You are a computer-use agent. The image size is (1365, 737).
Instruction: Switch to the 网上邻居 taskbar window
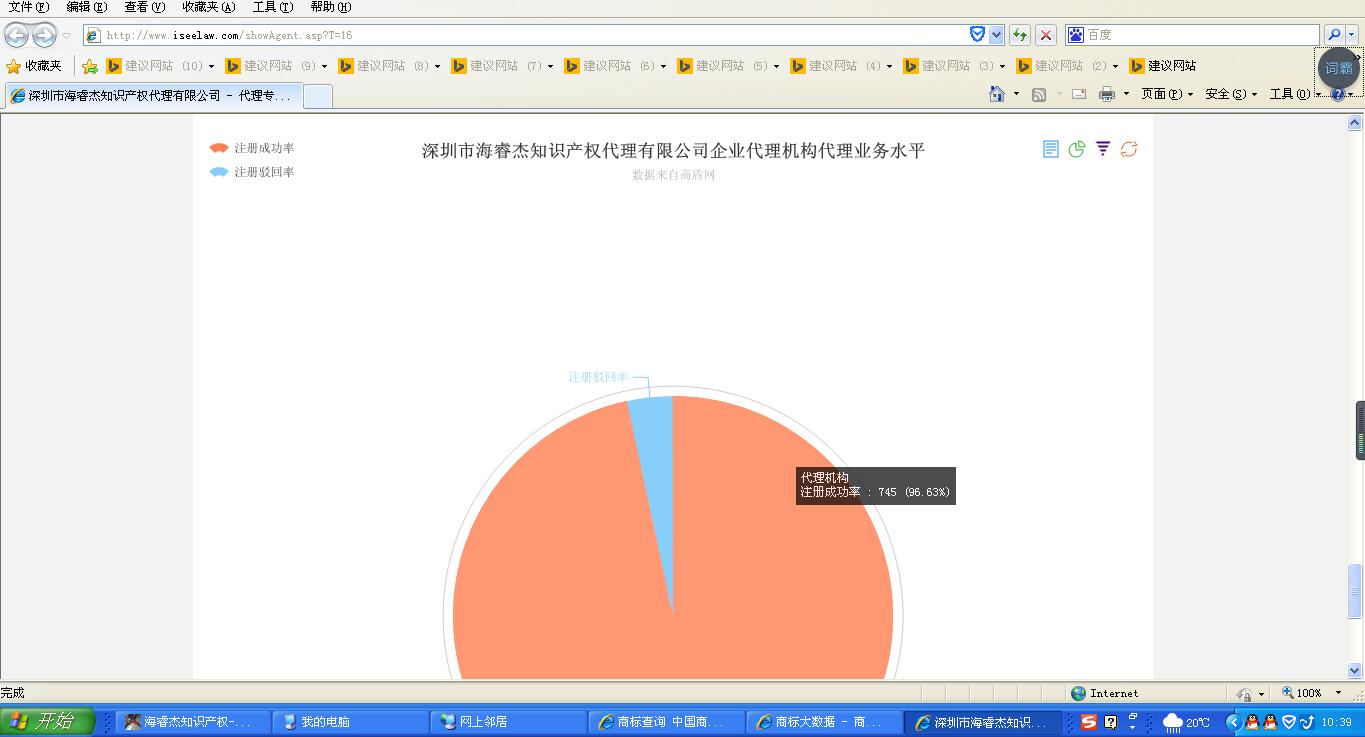[509, 722]
